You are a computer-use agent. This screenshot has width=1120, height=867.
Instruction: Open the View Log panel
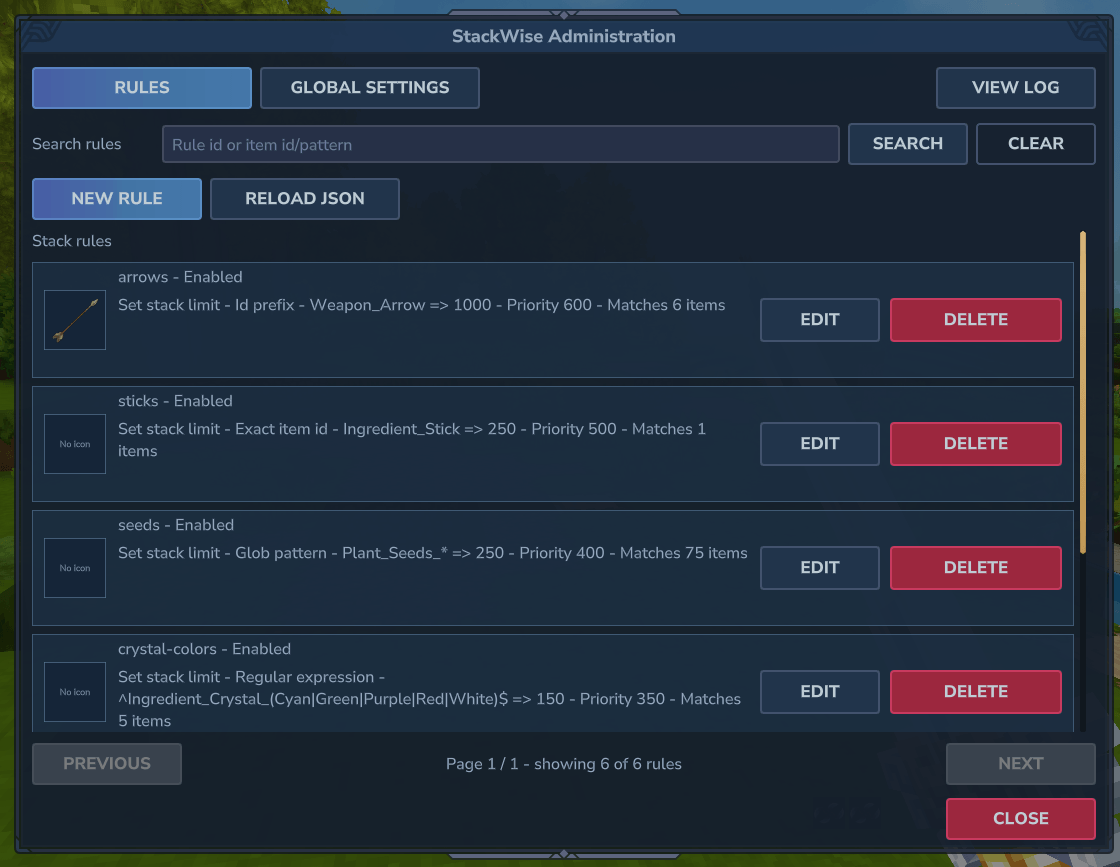[x=1015, y=88]
